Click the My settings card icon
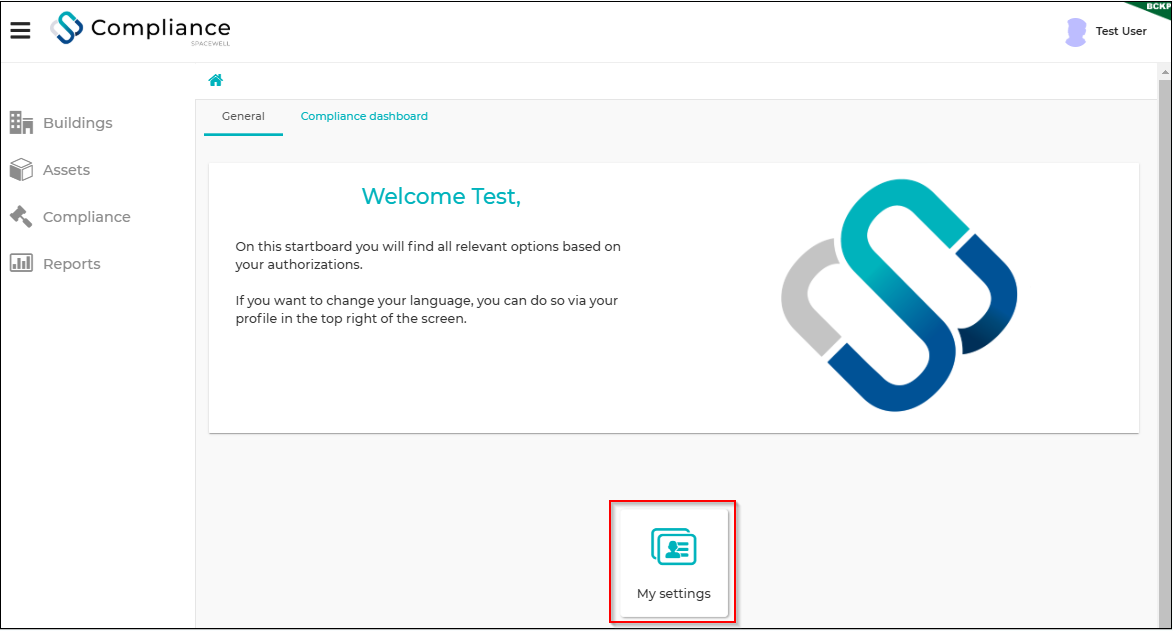 [674, 546]
